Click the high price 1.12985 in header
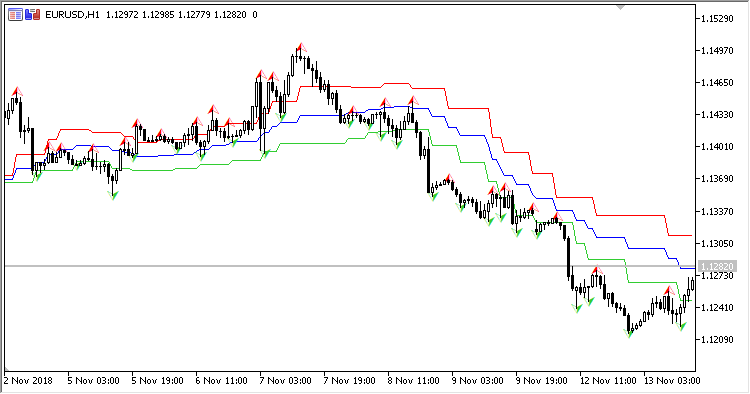Image resolution: width=750 pixels, height=394 pixels. click(x=158, y=15)
